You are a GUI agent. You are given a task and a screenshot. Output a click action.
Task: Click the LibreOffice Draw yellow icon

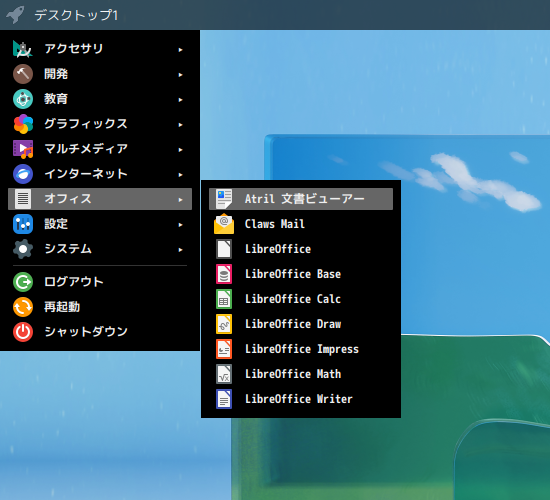[x=224, y=324]
